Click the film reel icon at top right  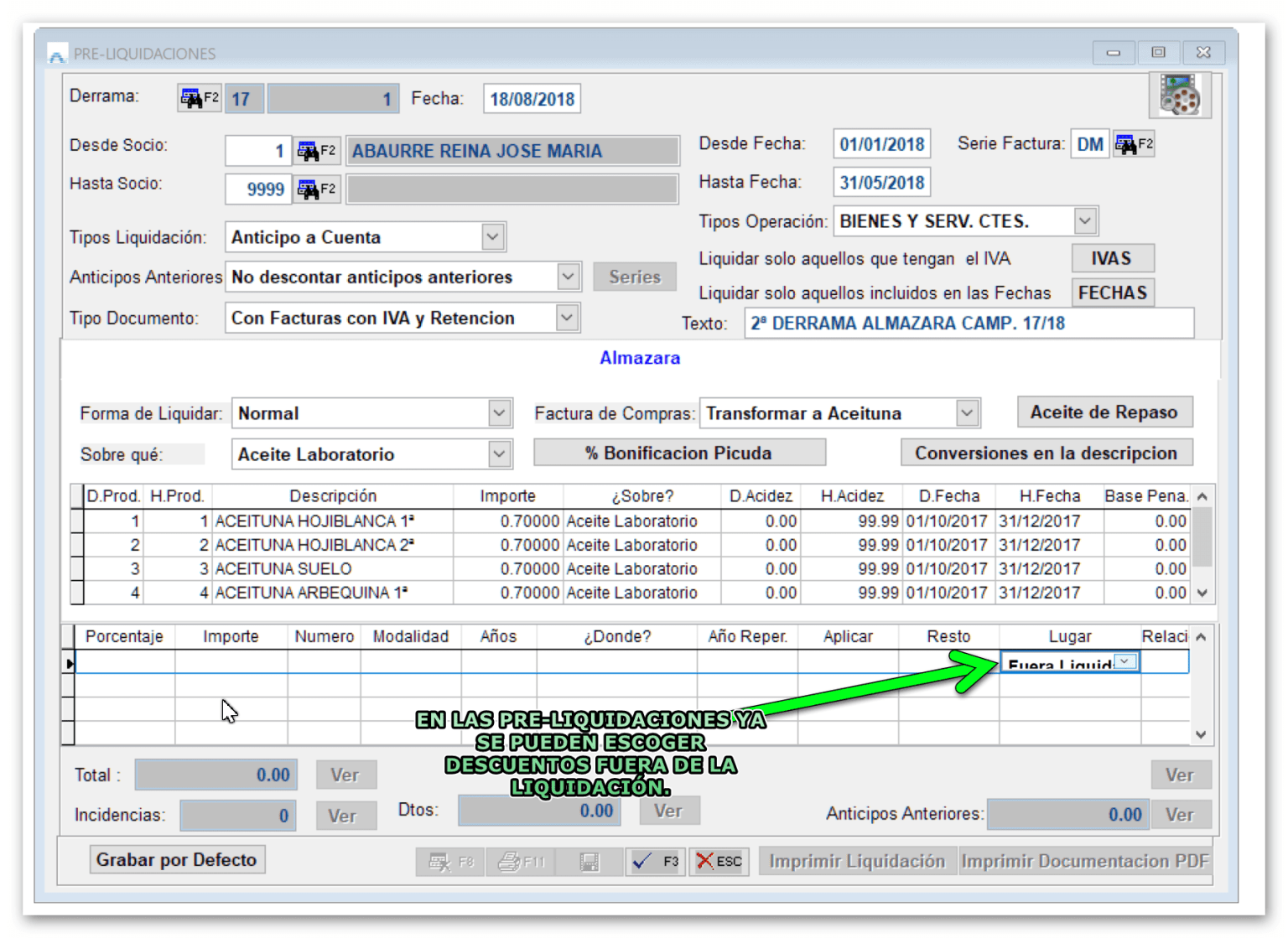1179,95
